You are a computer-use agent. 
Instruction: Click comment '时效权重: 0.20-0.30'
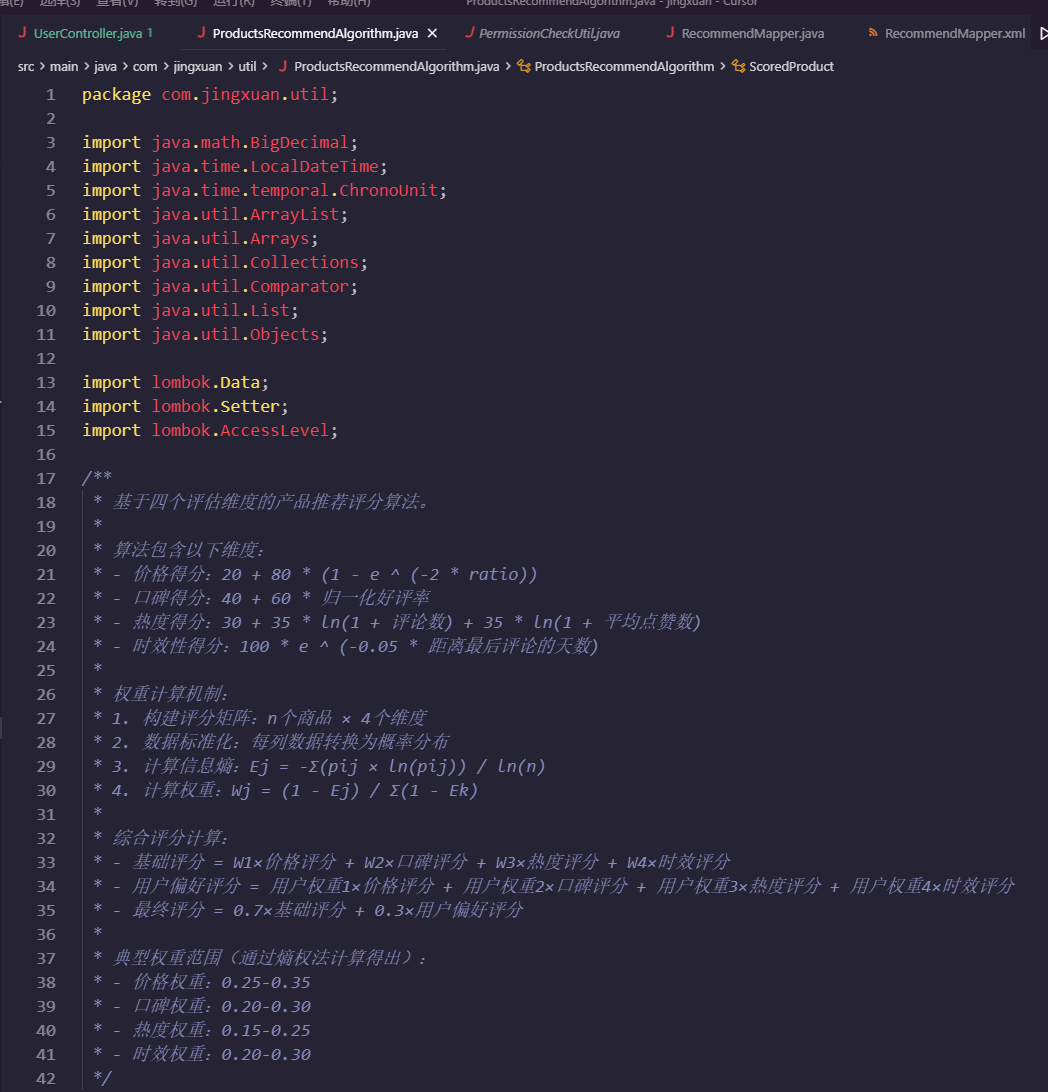tap(221, 1054)
